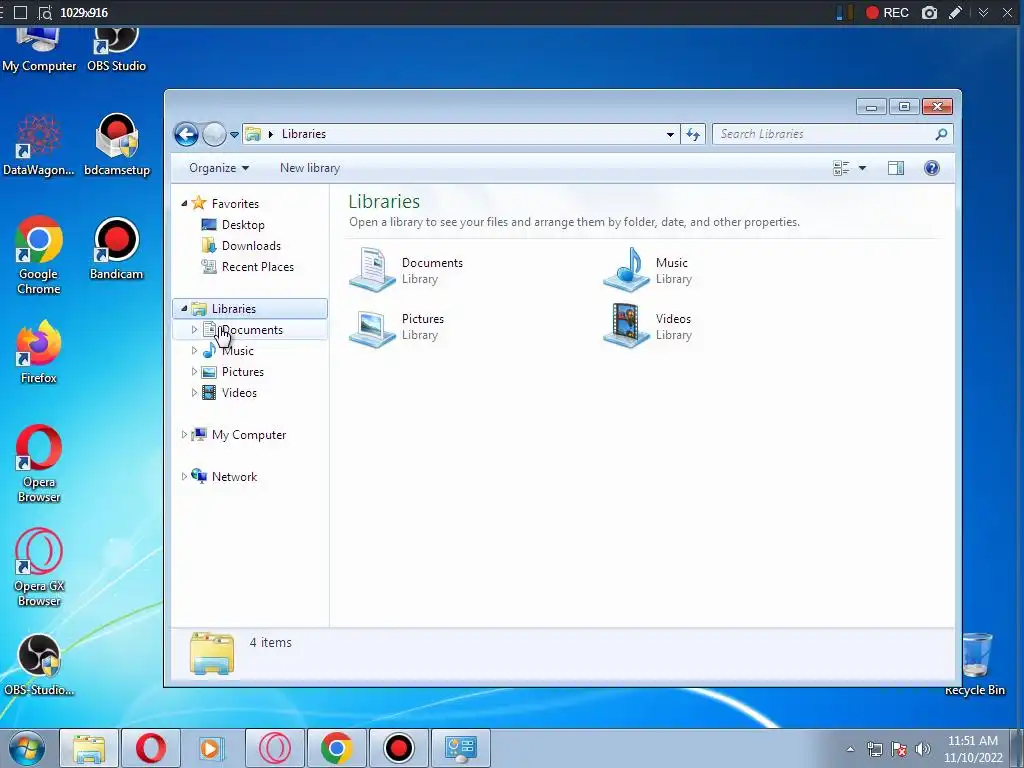Open Desktop under Favorites
The image size is (1024, 768).
[x=243, y=225]
